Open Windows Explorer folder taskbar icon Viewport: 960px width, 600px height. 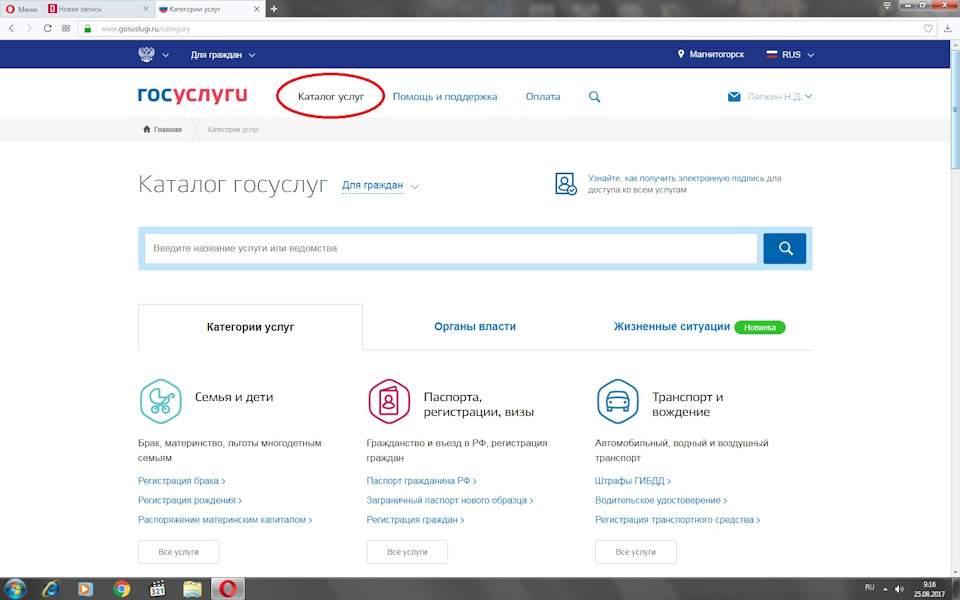pos(192,589)
